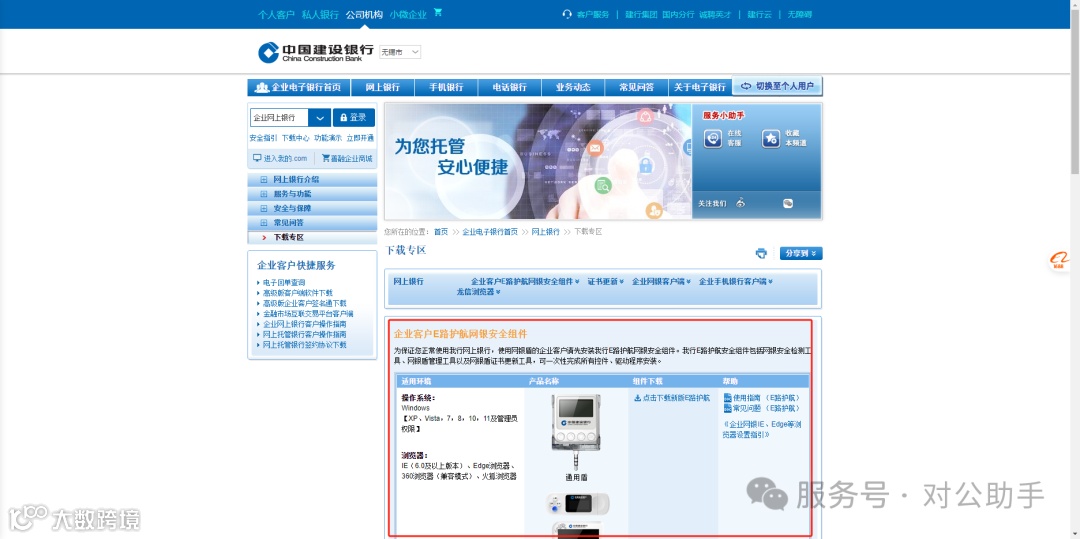The width and height of the screenshot is (1080, 539).
Task: Click switch arrows icon on 切换至个人用户
Action: pos(746,86)
